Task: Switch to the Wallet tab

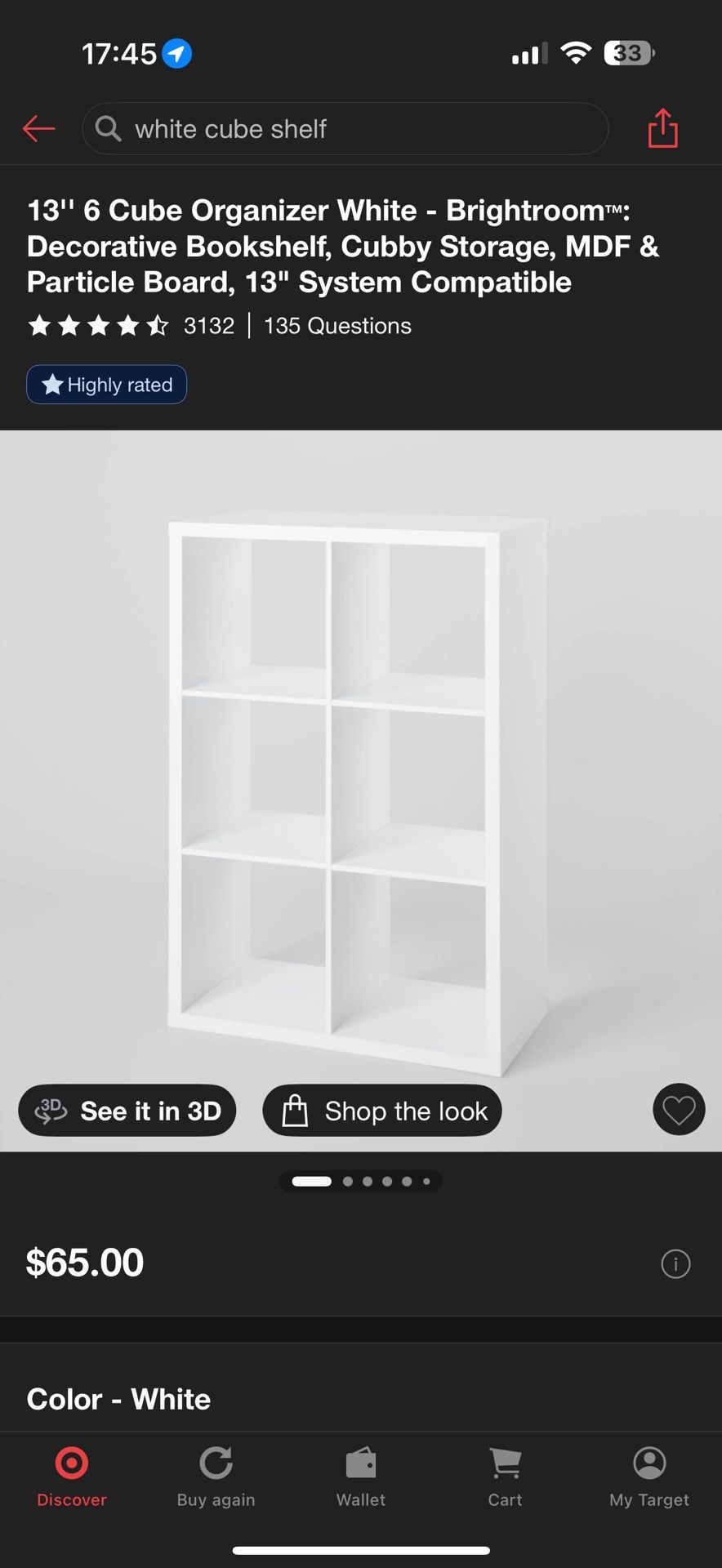Action: click(361, 1477)
